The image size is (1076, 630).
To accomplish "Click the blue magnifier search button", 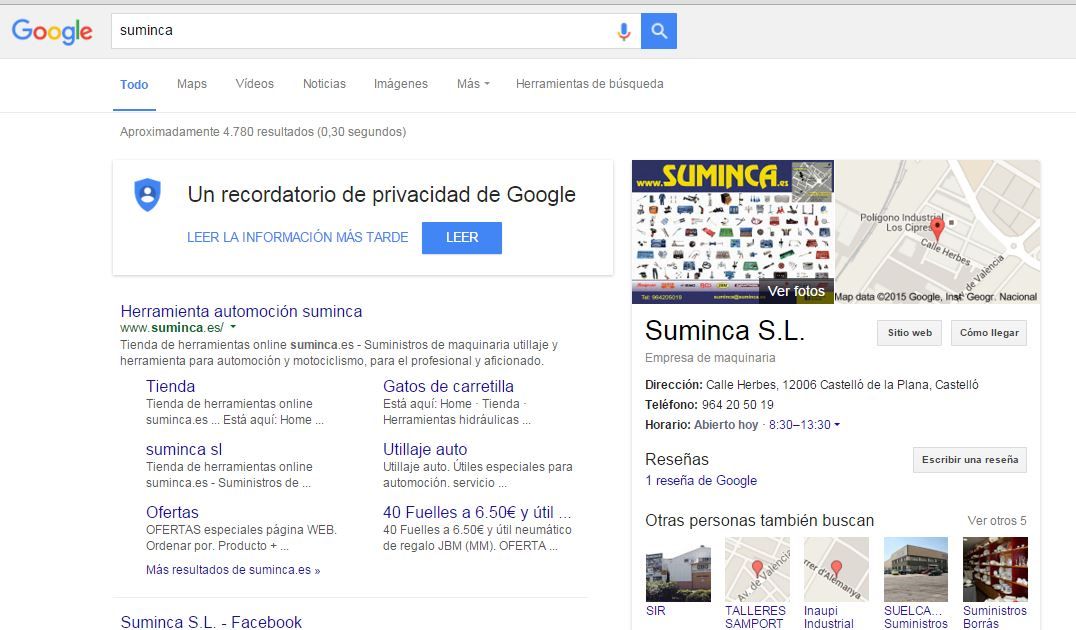I will click(x=659, y=31).
